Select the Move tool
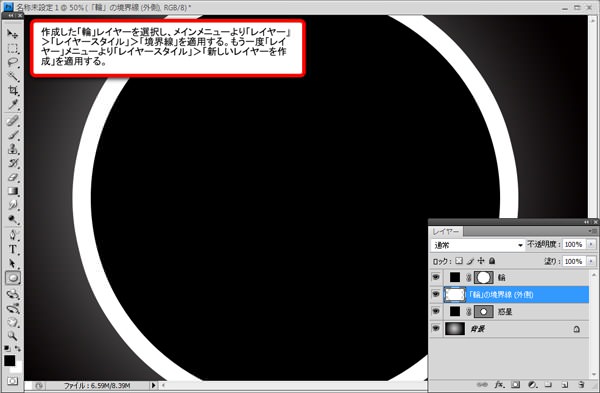600x393 pixels. click(x=13, y=34)
